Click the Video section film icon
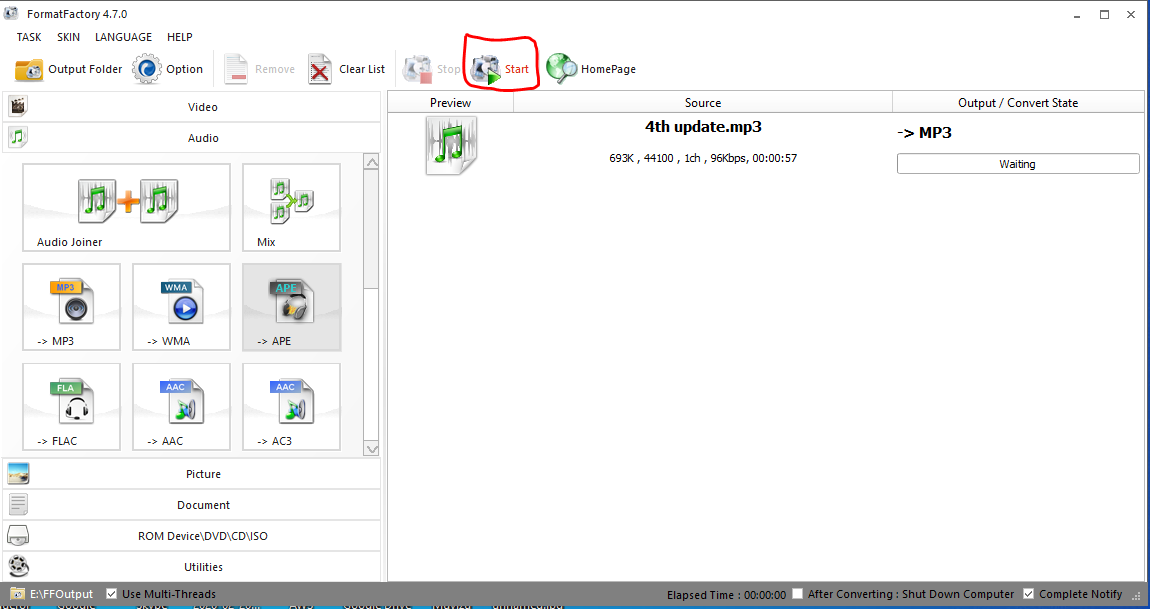 tap(18, 106)
